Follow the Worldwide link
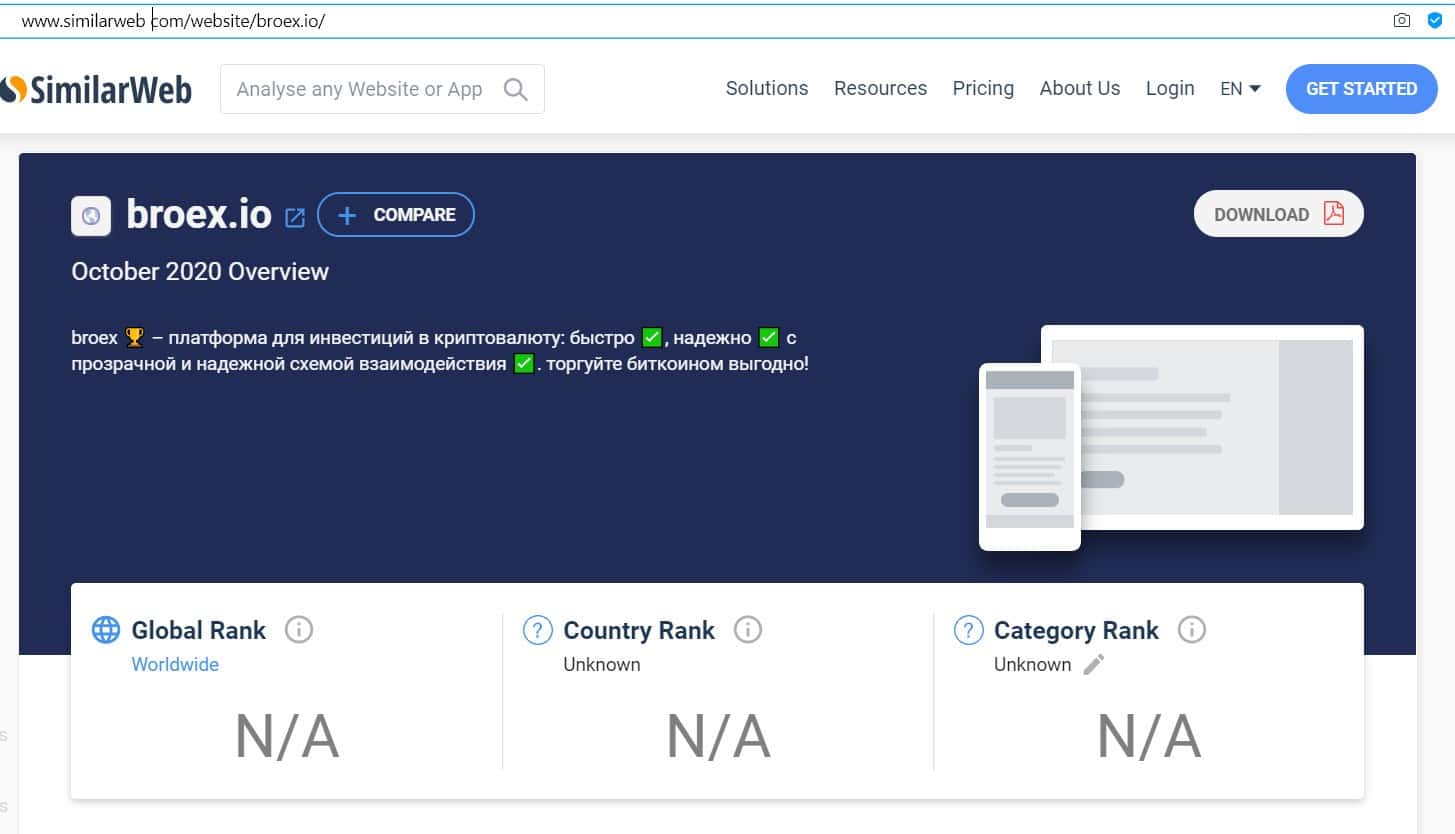The height and width of the screenshot is (834, 1455). coord(175,664)
